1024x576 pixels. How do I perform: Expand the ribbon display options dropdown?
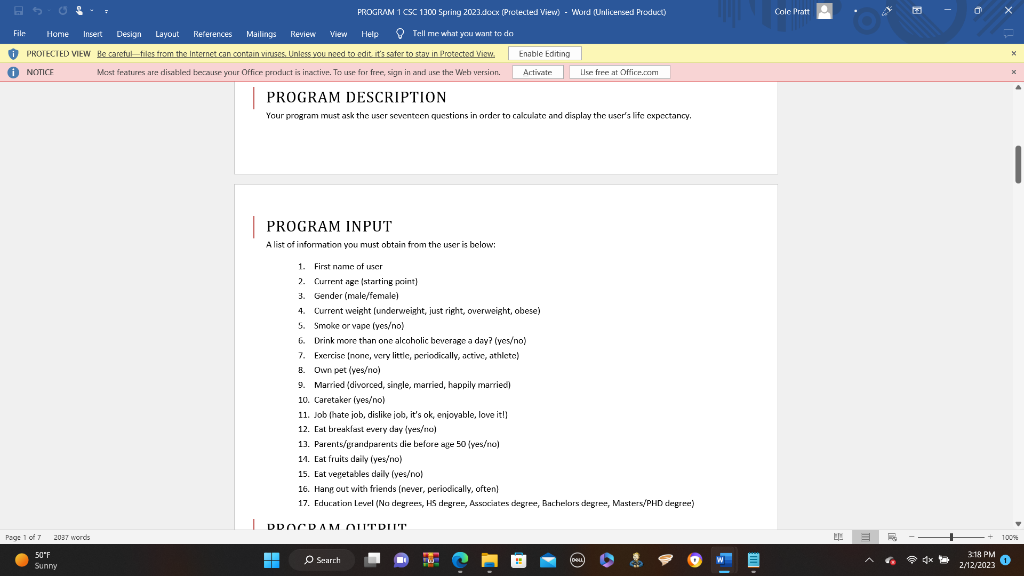pyautogui.click(x=916, y=10)
